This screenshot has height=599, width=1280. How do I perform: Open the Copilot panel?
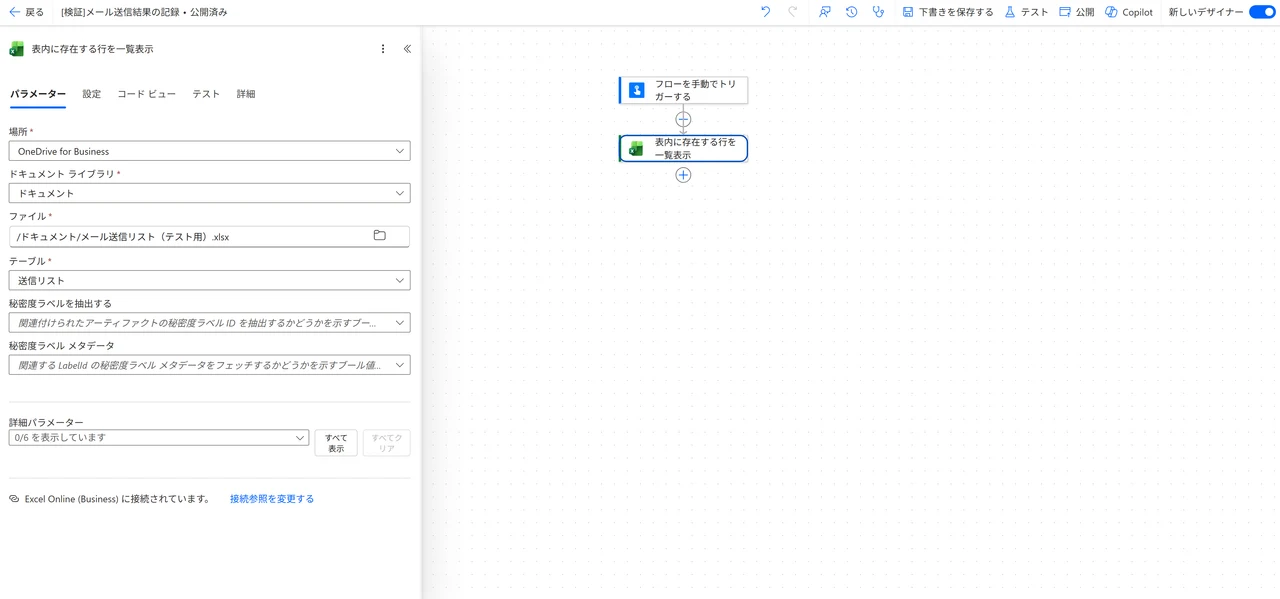1128,12
